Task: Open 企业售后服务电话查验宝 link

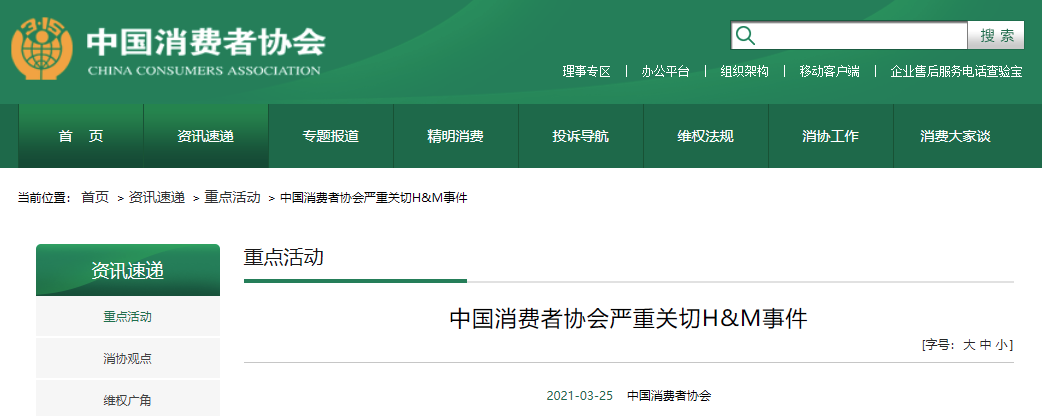Action: 956,71
